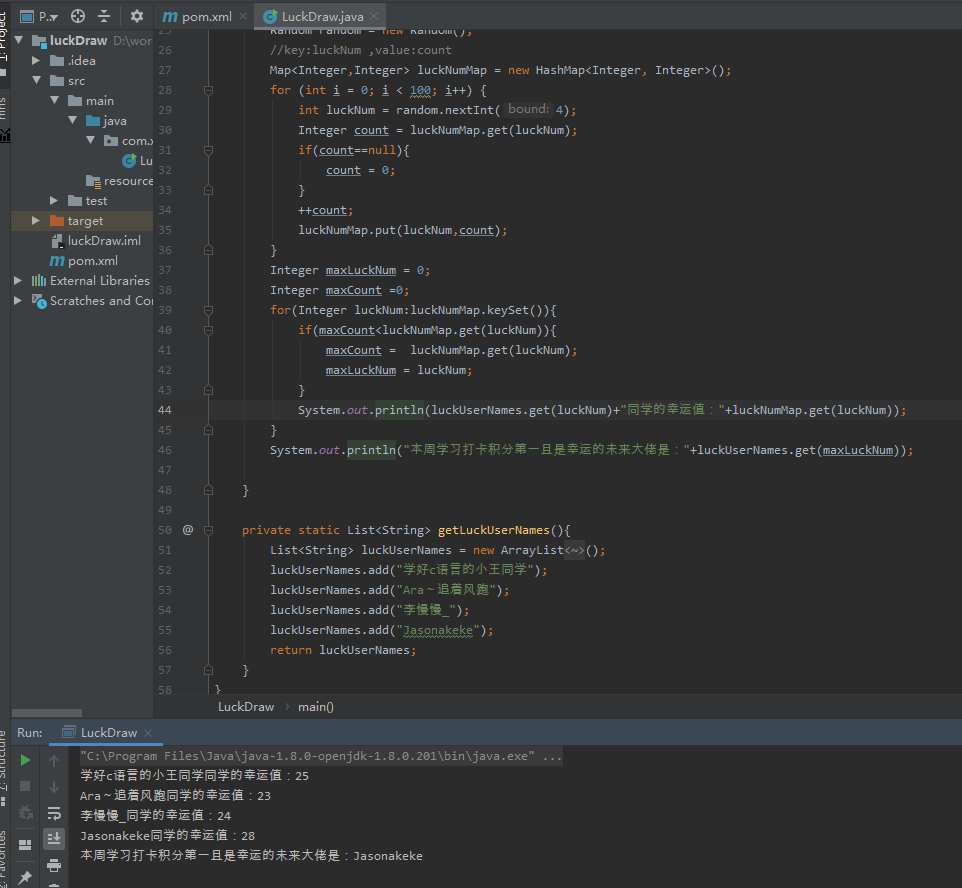This screenshot has height=888, width=962.
Task: Click the disabled exit/restart bug icon
Action: pos(25,813)
